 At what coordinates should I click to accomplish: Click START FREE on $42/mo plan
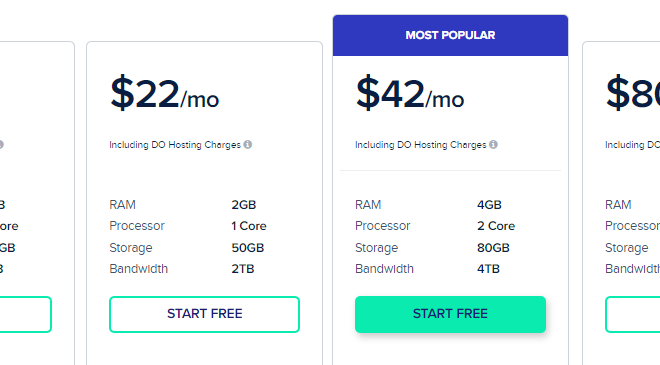tap(450, 314)
